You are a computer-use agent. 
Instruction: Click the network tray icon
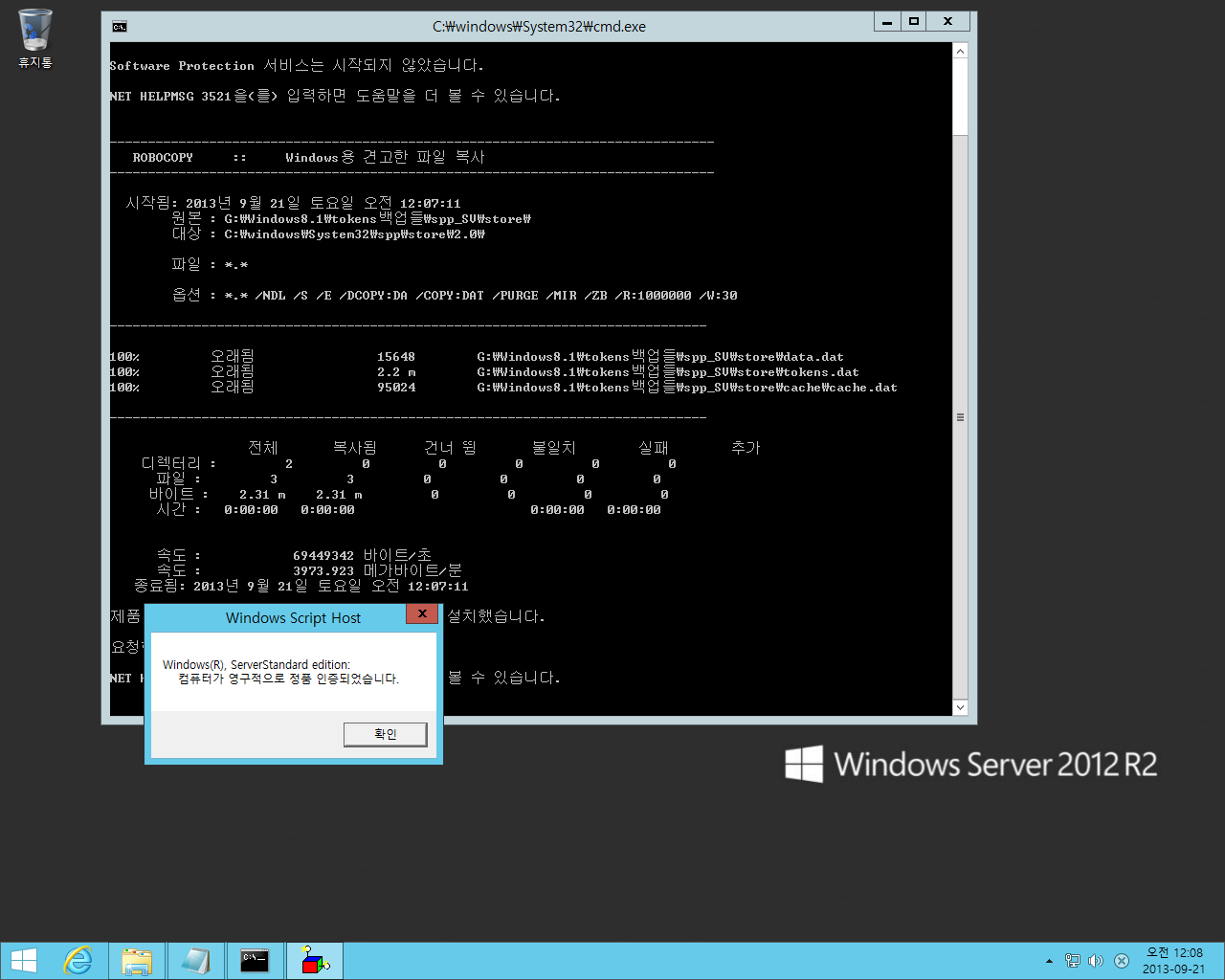point(1073,961)
